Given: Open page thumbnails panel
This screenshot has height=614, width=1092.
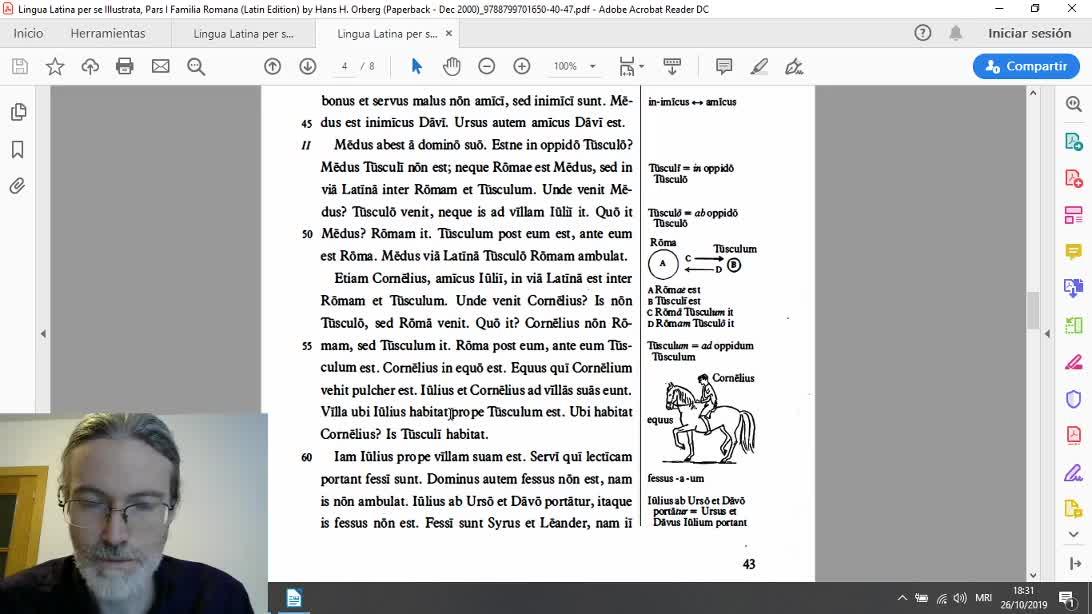Looking at the screenshot, I should coord(18,112).
